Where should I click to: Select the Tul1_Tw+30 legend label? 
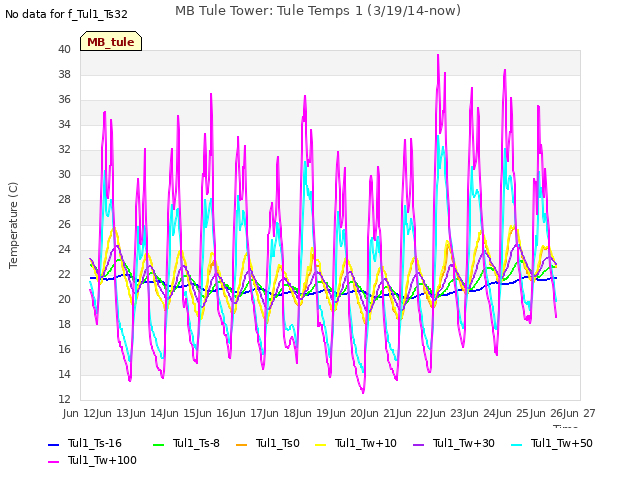[x=464, y=443]
